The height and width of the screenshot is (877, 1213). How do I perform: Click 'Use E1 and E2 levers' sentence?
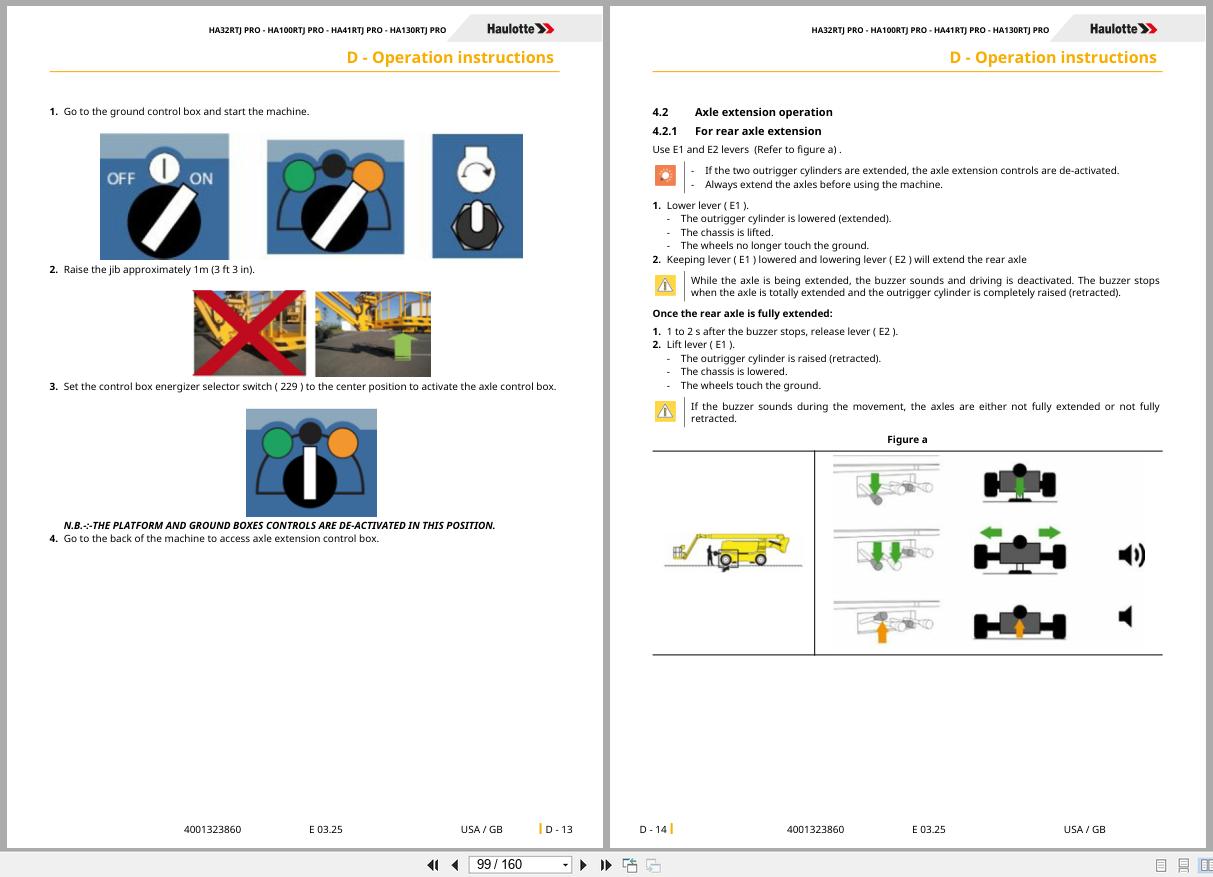pyautogui.click(x=747, y=150)
